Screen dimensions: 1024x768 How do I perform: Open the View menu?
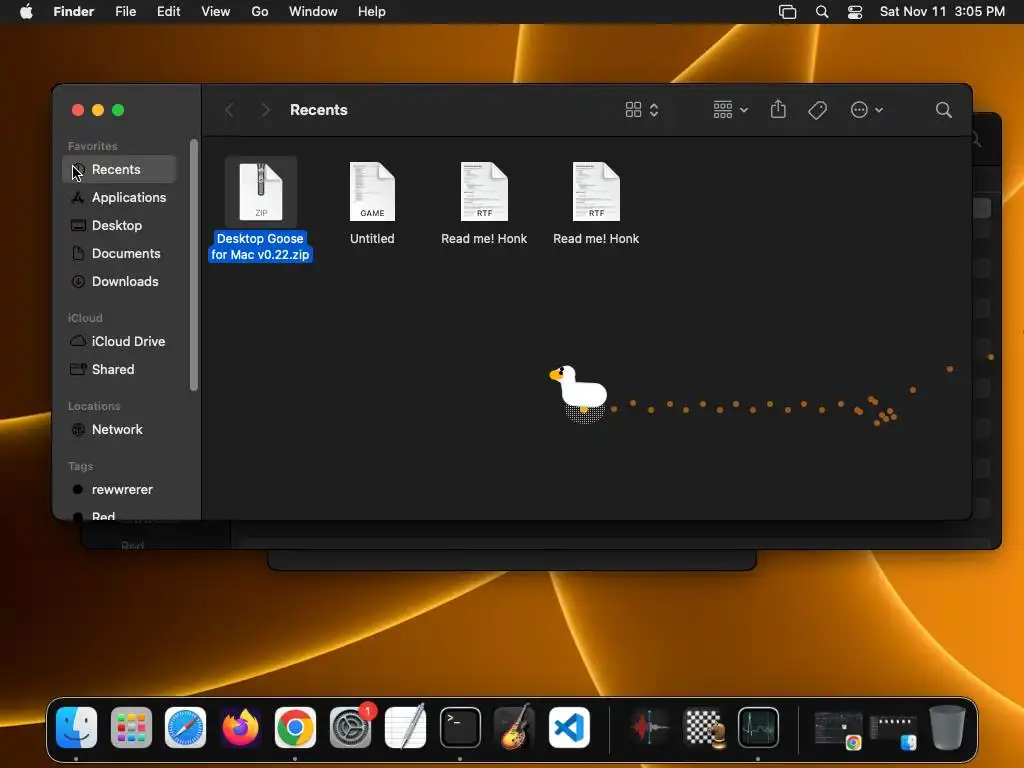tap(216, 12)
